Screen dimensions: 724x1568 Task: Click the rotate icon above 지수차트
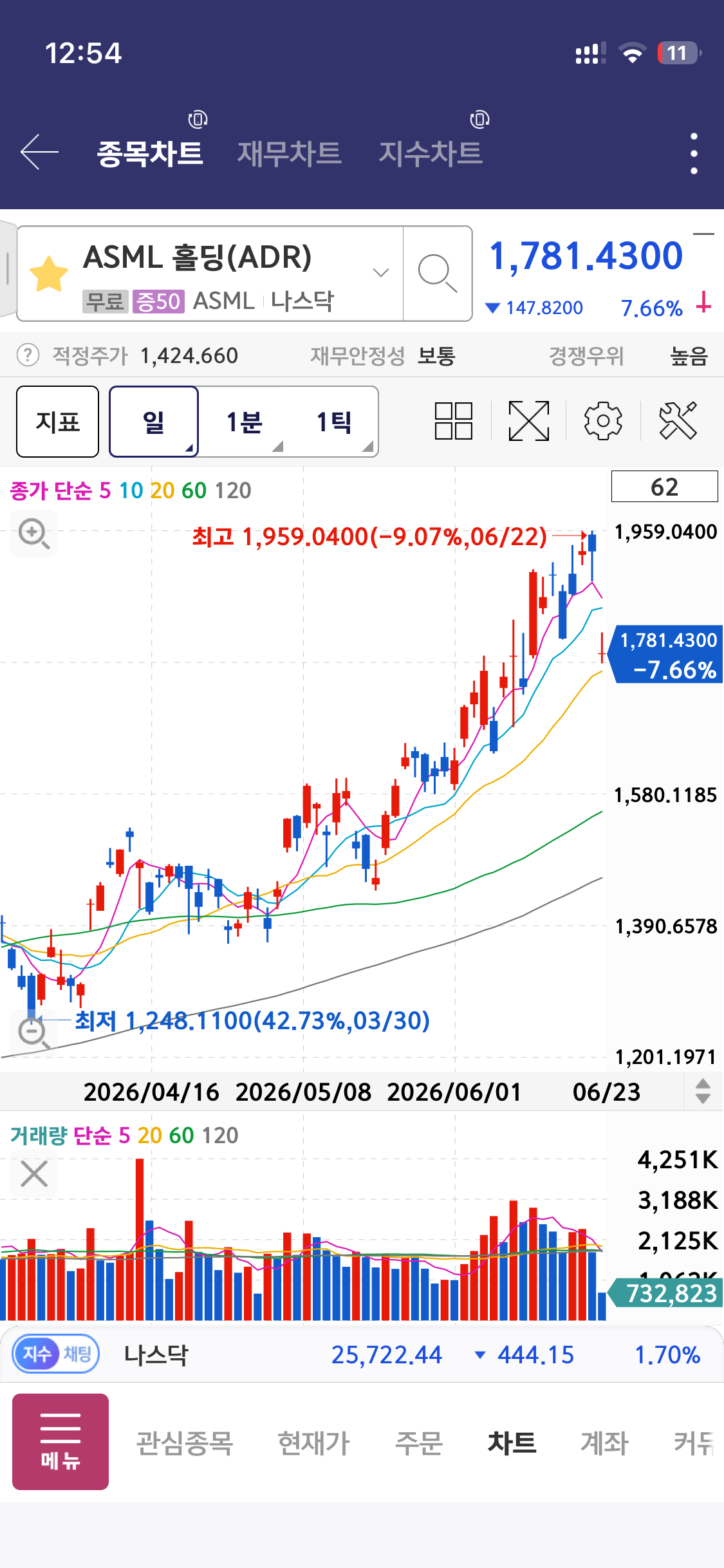479,119
